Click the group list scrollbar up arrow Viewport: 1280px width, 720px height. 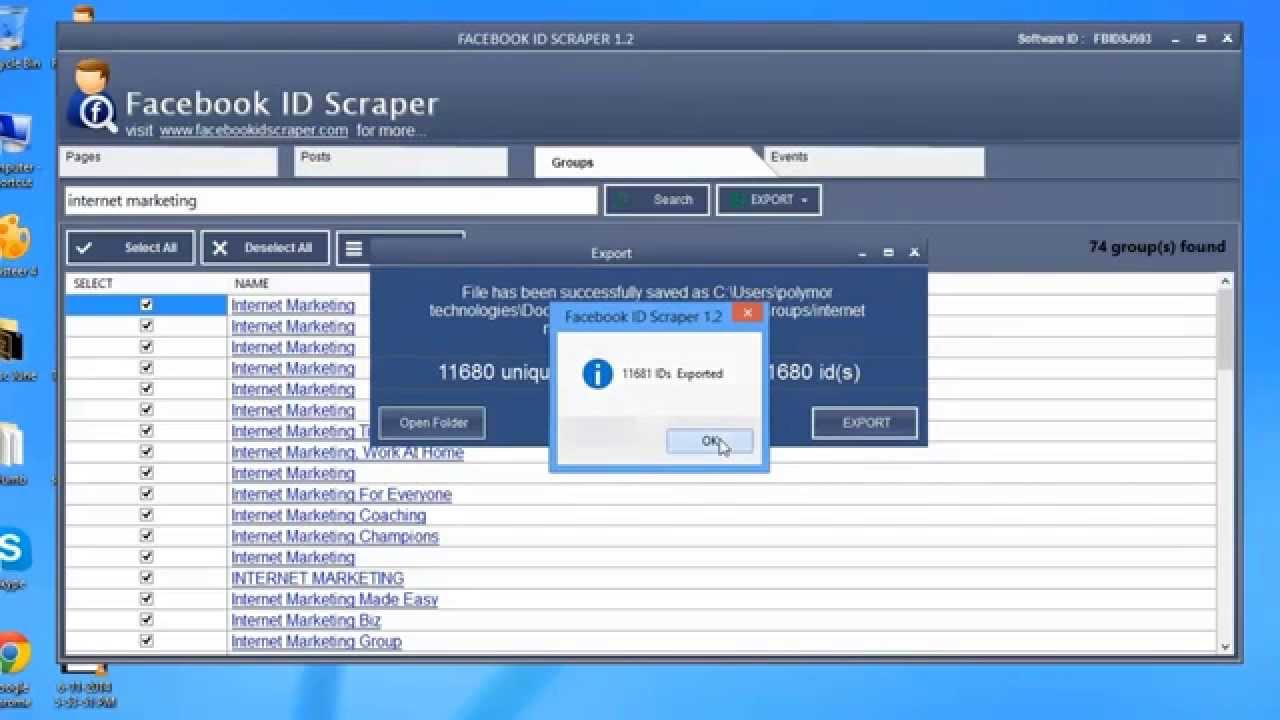(1226, 283)
